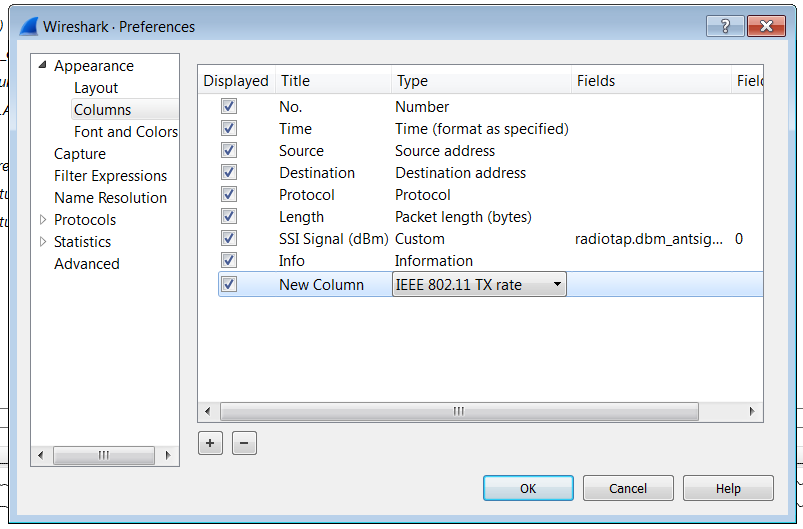Select Columns preferences page
The width and height of the screenshot is (803, 529).
(102, 110)
